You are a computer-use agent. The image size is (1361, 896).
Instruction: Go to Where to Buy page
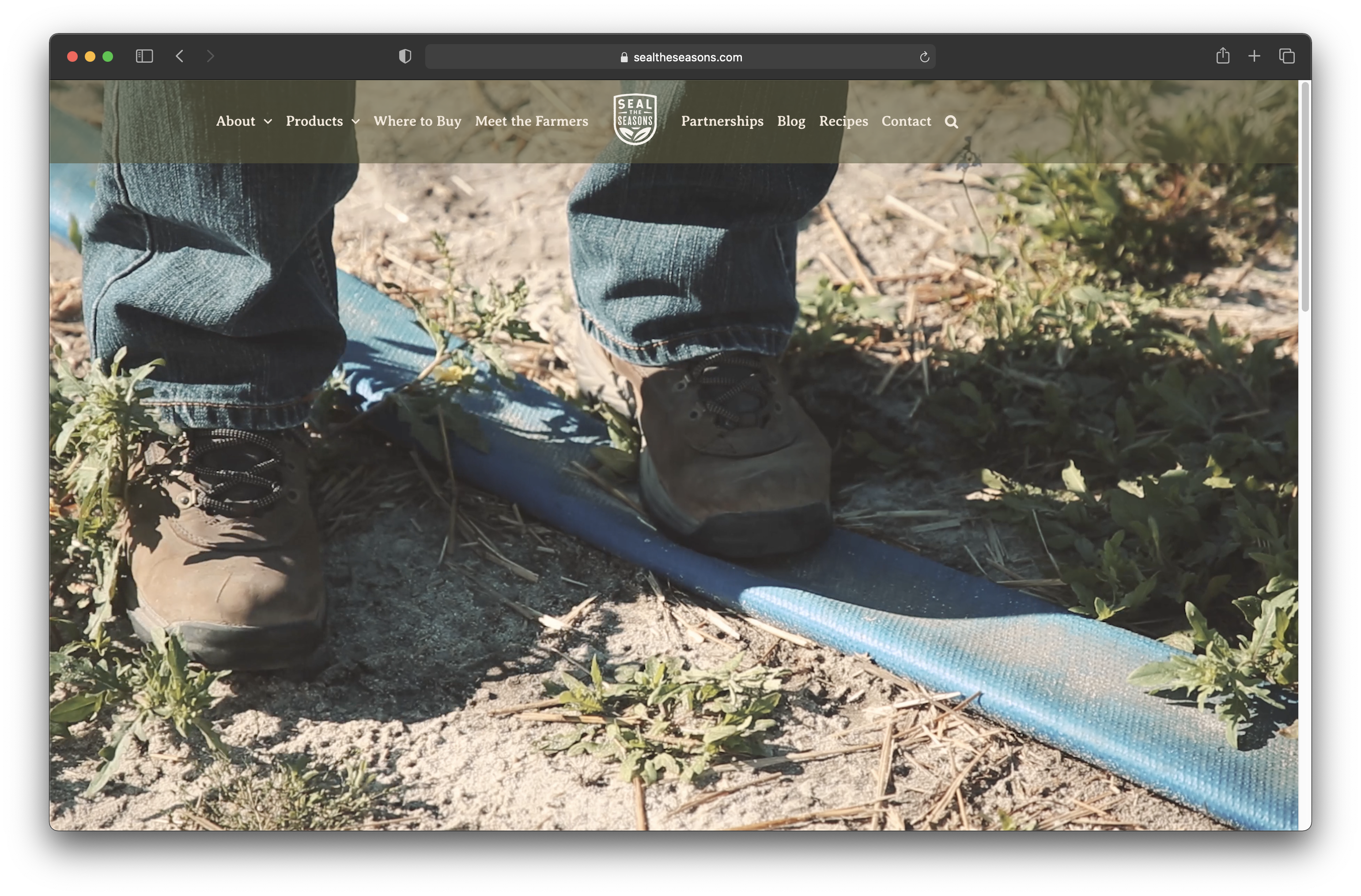(x=417, y=121)
